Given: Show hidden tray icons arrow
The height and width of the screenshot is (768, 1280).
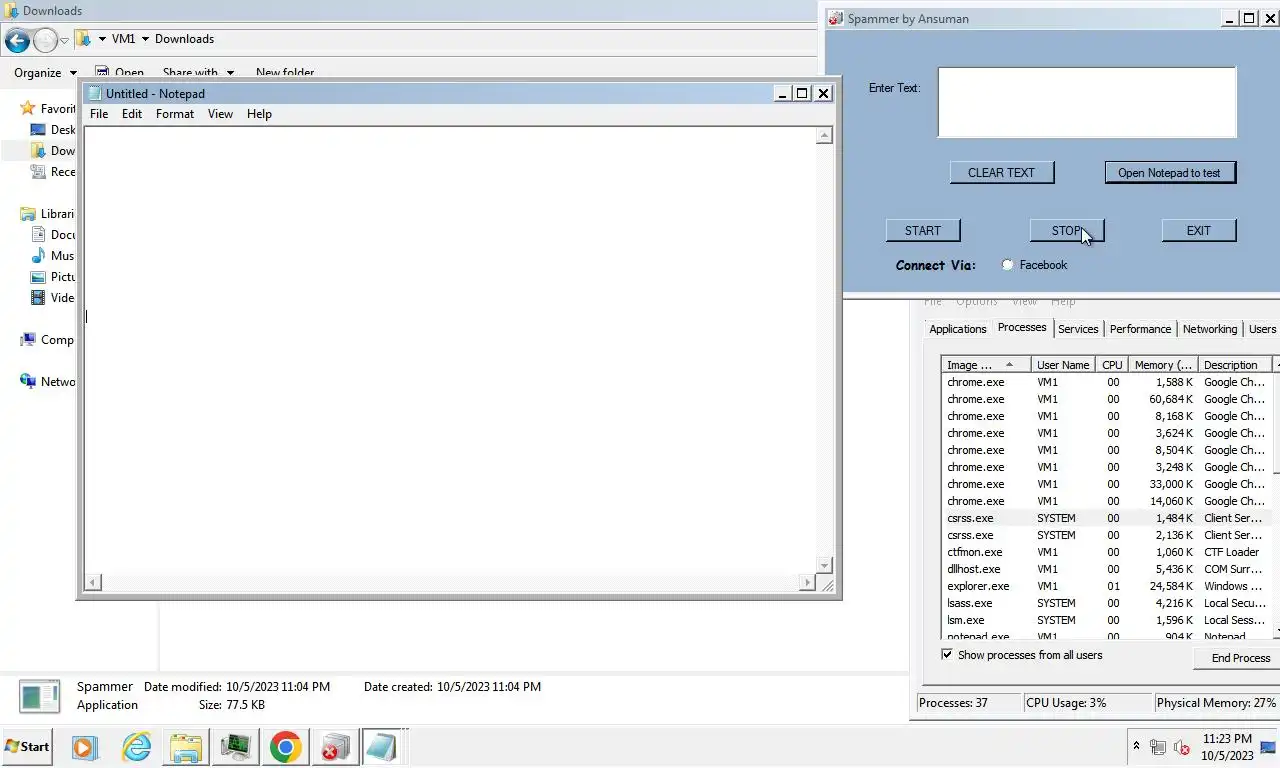Looking at the screenshot, I should click(x=1136, y=747).
